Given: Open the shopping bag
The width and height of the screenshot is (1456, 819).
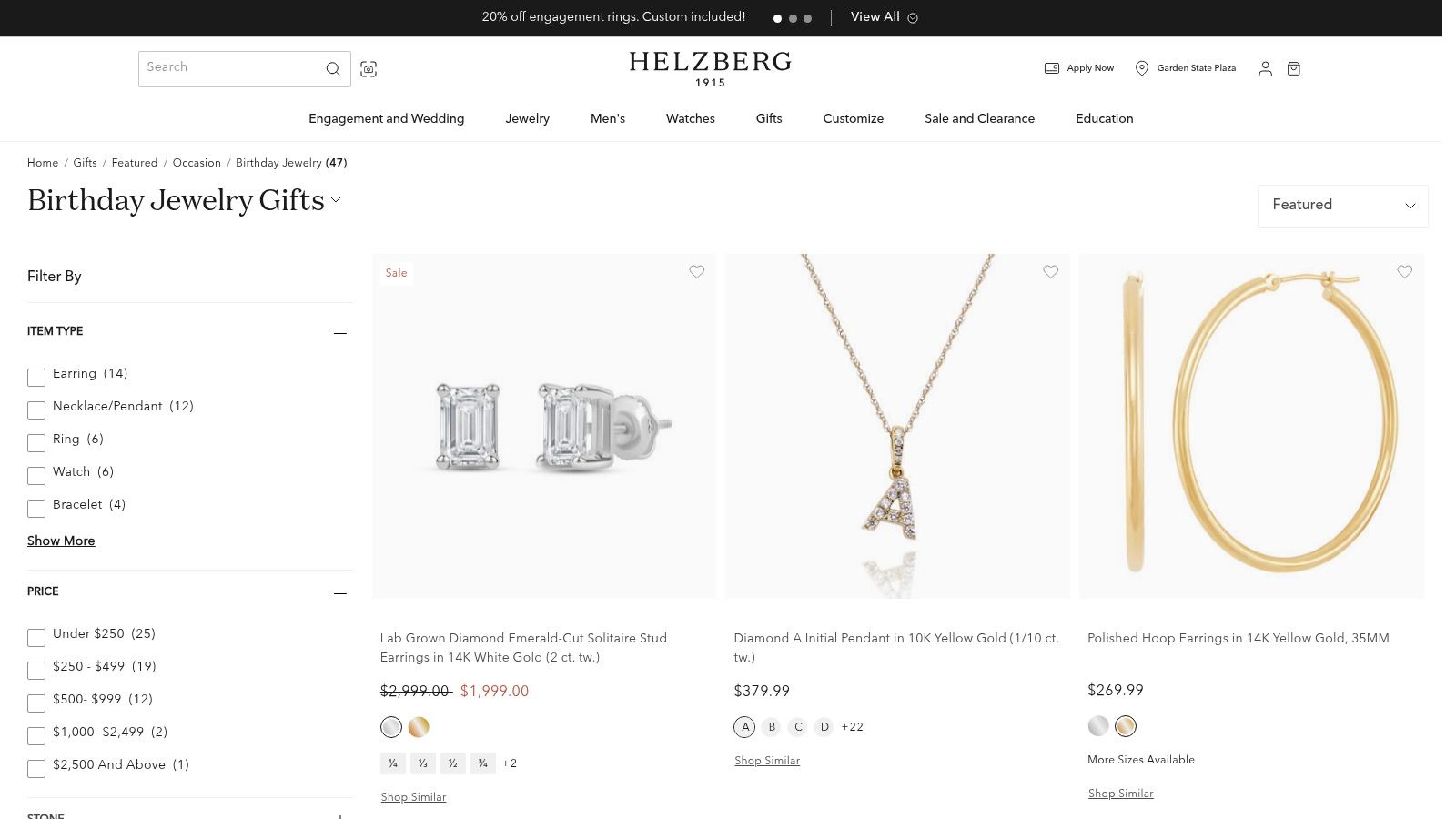Looking at the screenshot, I should pos(1294,69).
